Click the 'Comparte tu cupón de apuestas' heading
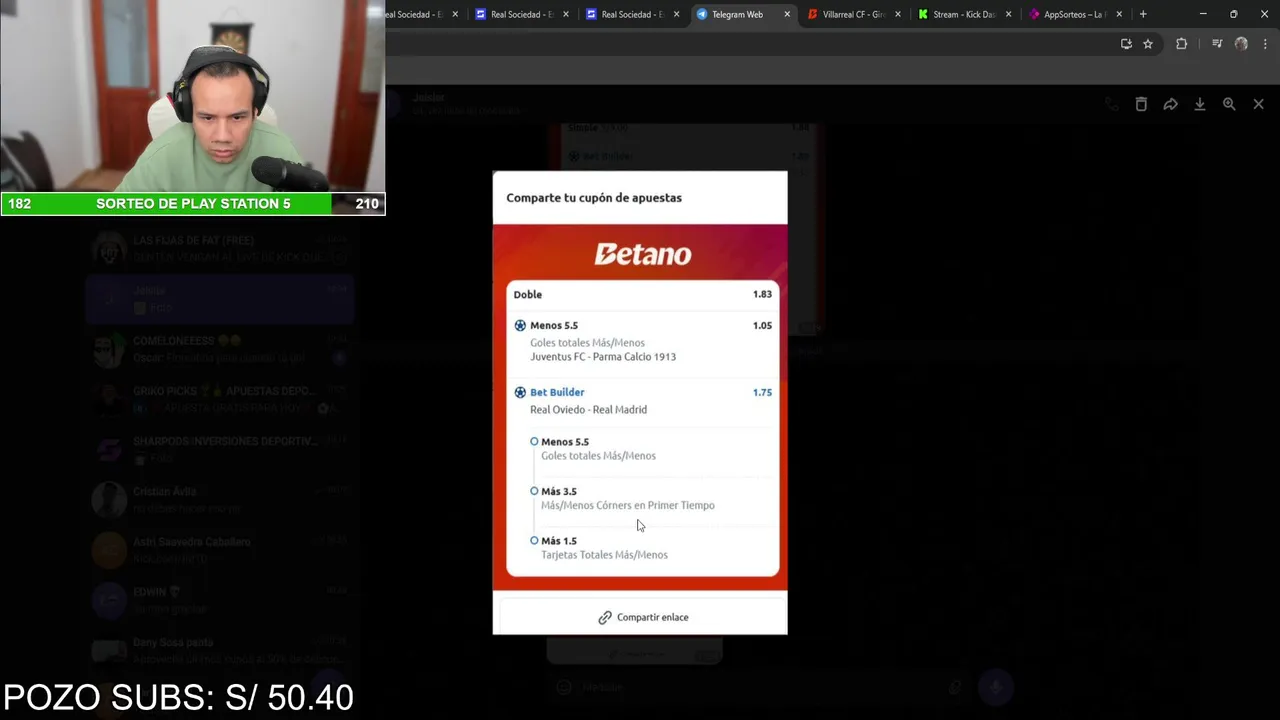Screen dimensions: 1280x720 pos(594,198)
